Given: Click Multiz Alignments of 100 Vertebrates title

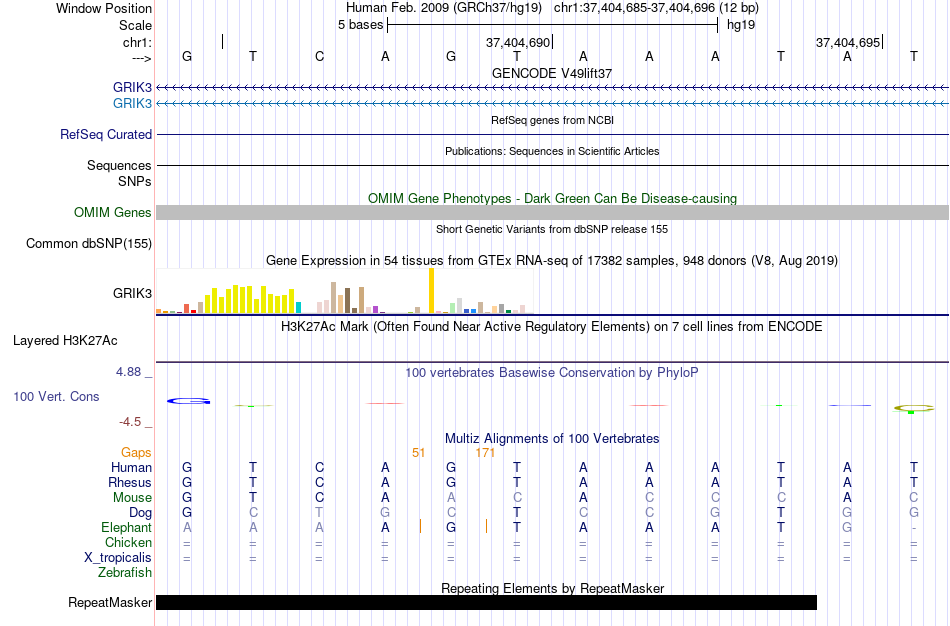Looking at the screenshot, I should tap(552, 438).
